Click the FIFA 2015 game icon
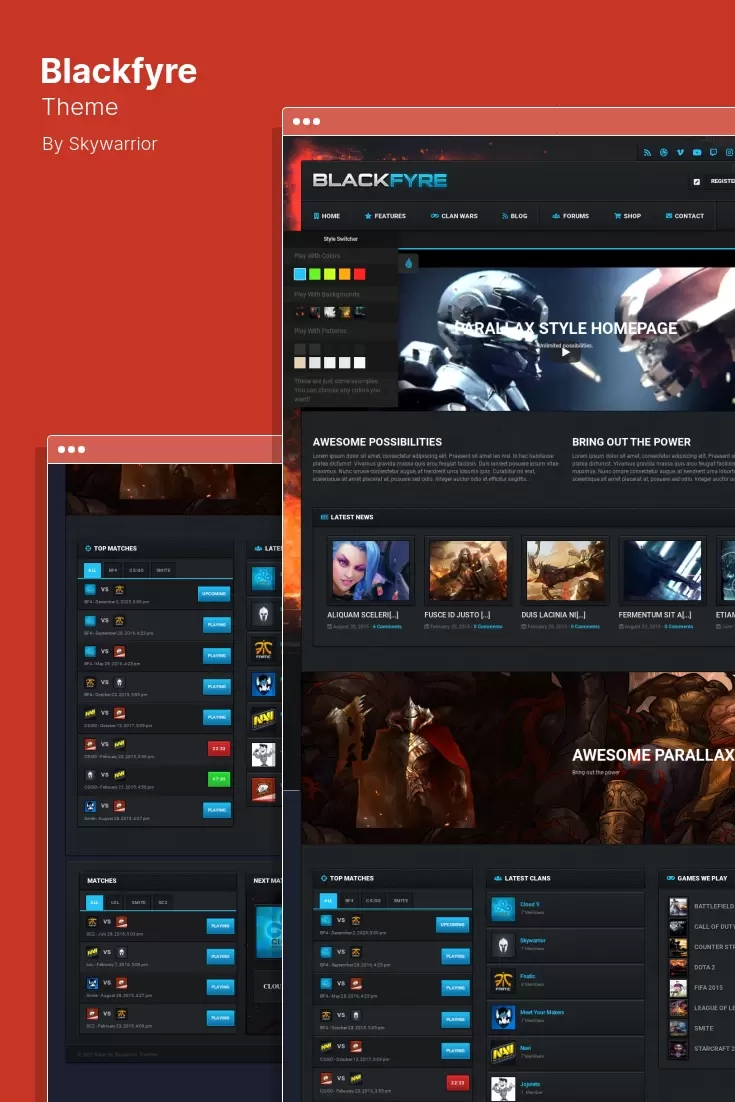 click(x=678, y=988)
